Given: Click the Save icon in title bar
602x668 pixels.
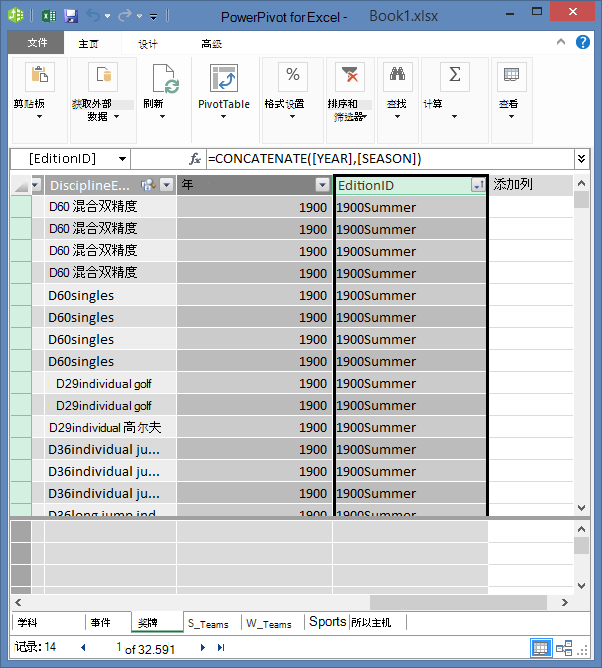Looking at the screenshot, I should (x=71, y=16).
